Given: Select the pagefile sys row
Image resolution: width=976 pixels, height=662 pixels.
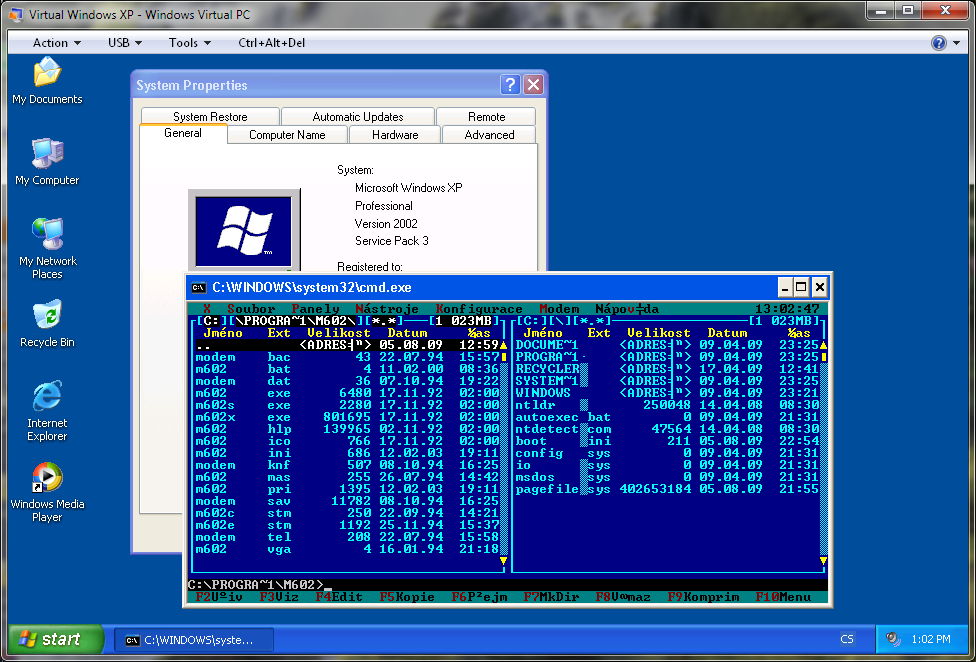Looking at the screenshot, I should point(667,490).
